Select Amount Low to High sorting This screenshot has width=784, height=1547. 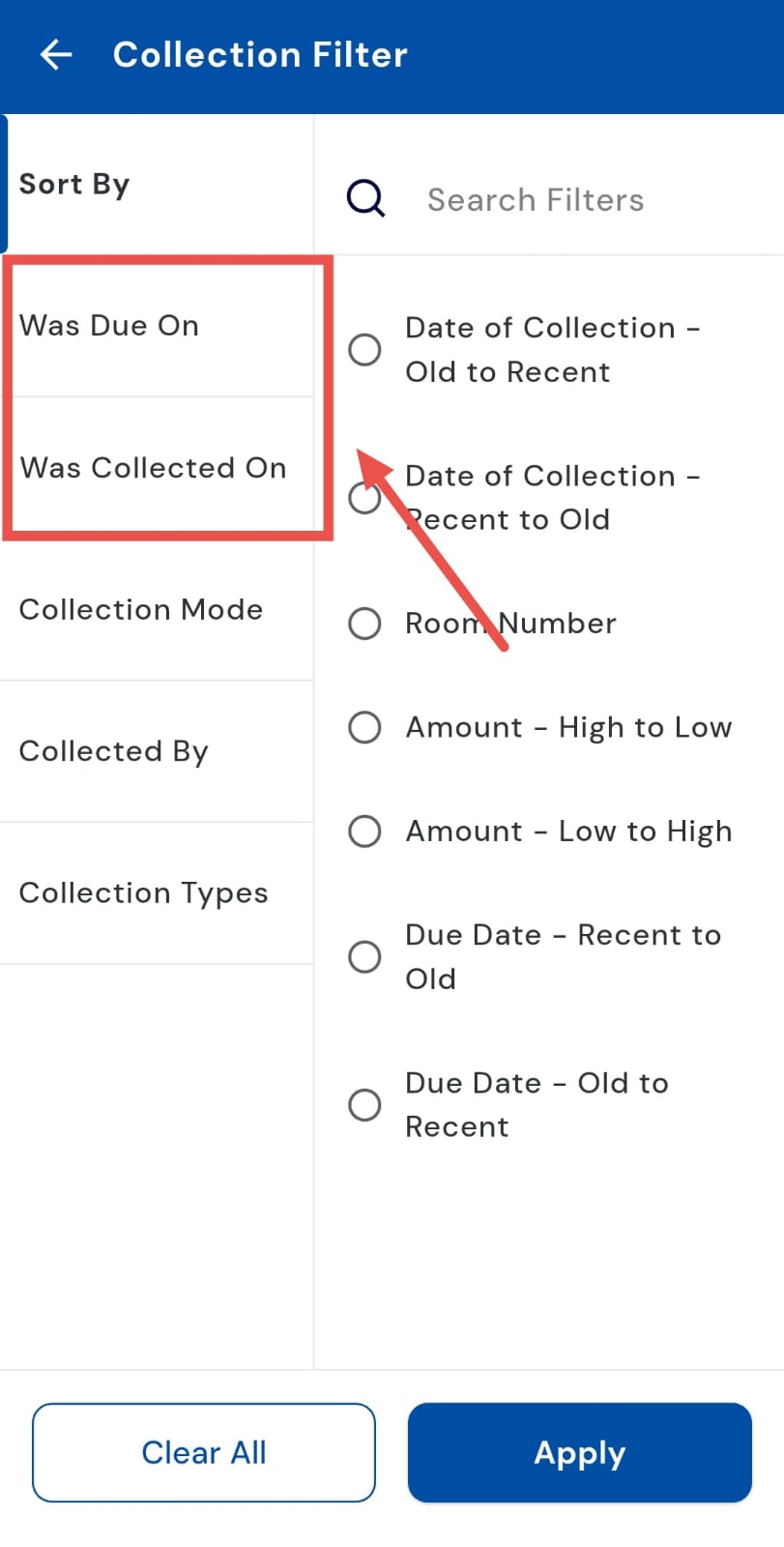click(364, 831)
